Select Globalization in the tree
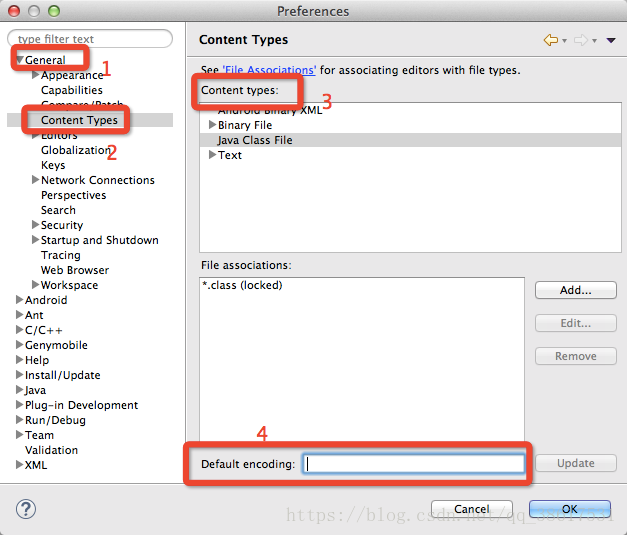 tap(76, 150)
